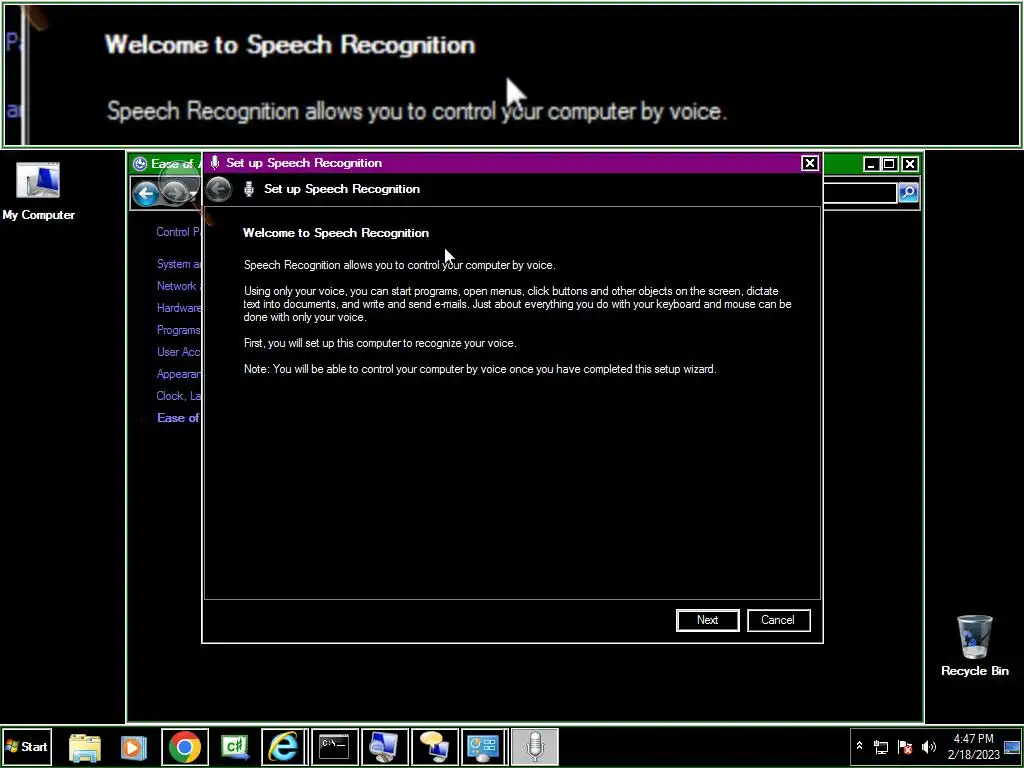Viewport: 1024px width, 768px height.
Task: Open the Programs link in the sidebar
Action: pos(178,330)
